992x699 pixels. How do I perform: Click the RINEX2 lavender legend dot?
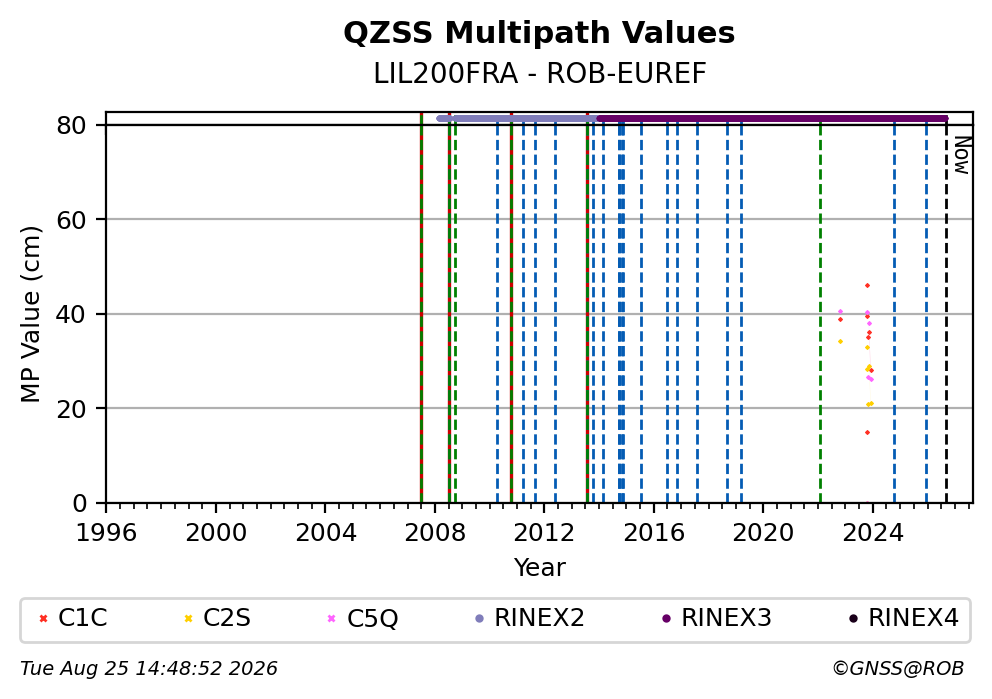[x=480, y=619]
